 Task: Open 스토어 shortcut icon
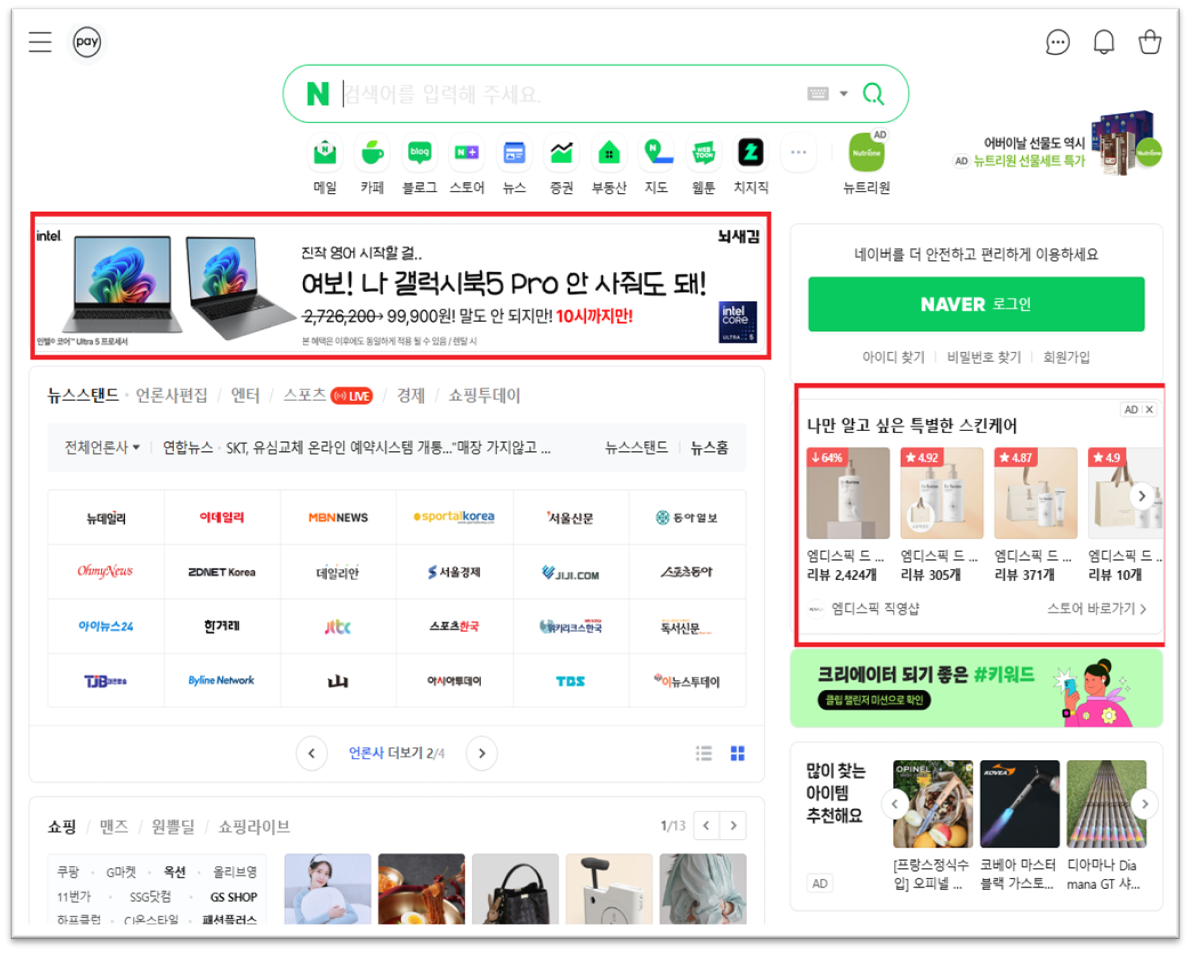pyautogui.click(x=467, y=153)
